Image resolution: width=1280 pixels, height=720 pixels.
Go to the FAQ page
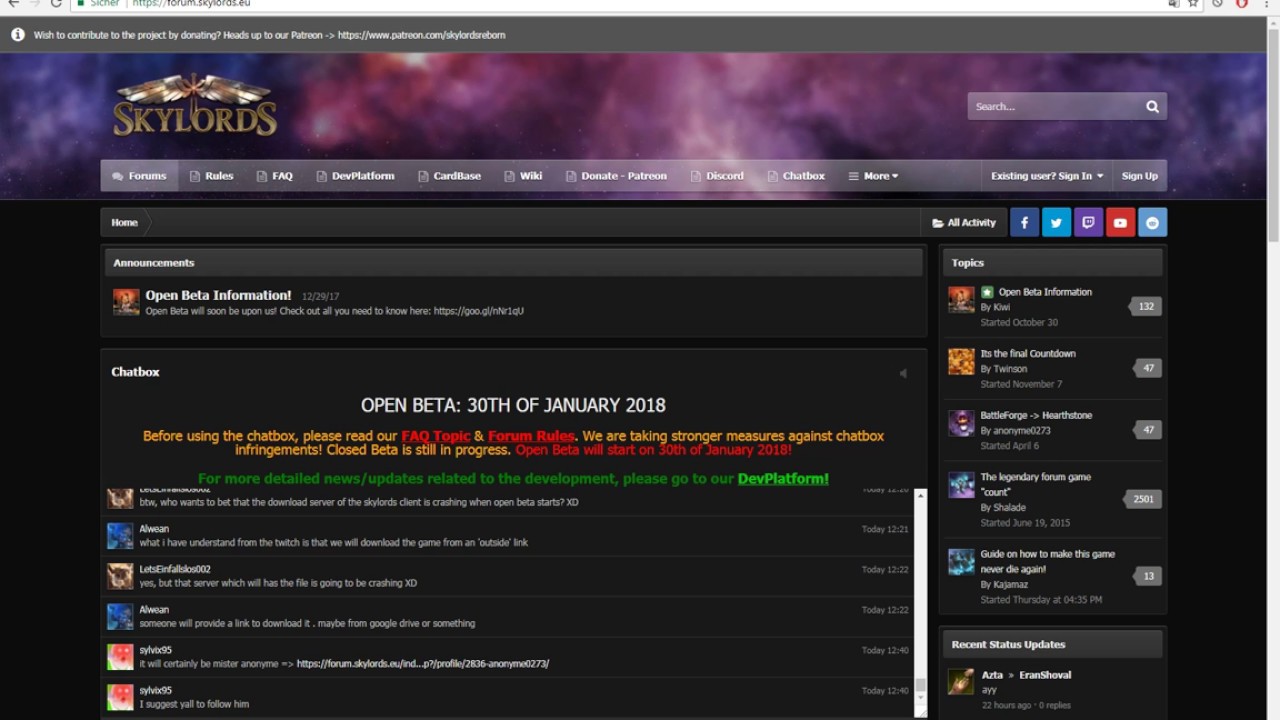click(274, 176)
